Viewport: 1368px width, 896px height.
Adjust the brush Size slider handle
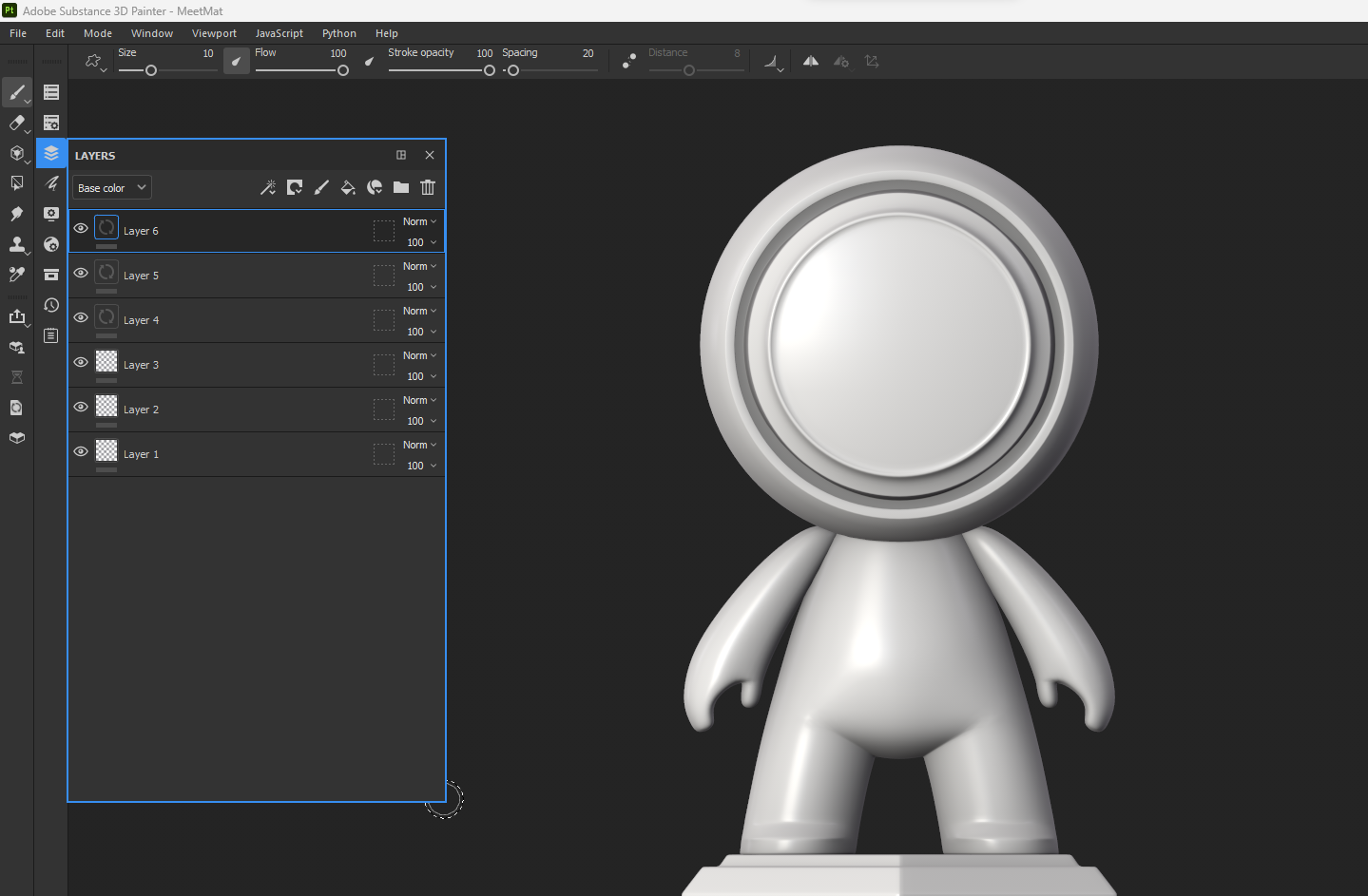tap(151, 70)
